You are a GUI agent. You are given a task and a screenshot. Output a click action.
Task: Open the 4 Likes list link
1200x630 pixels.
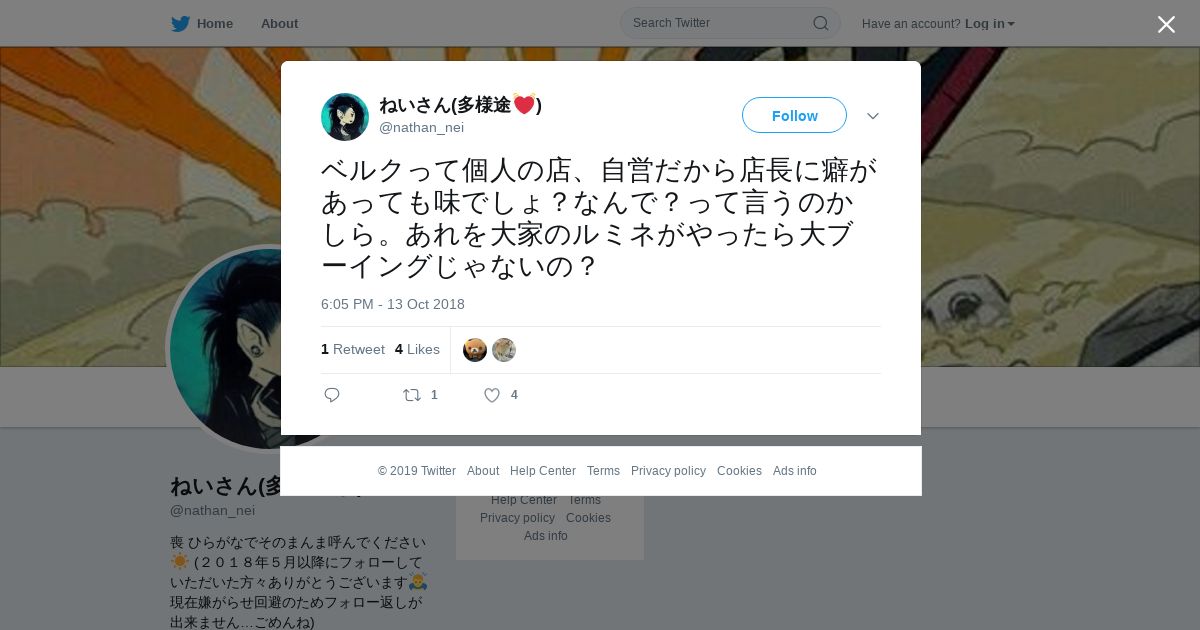pyautogui.click(x=417, y=349)
